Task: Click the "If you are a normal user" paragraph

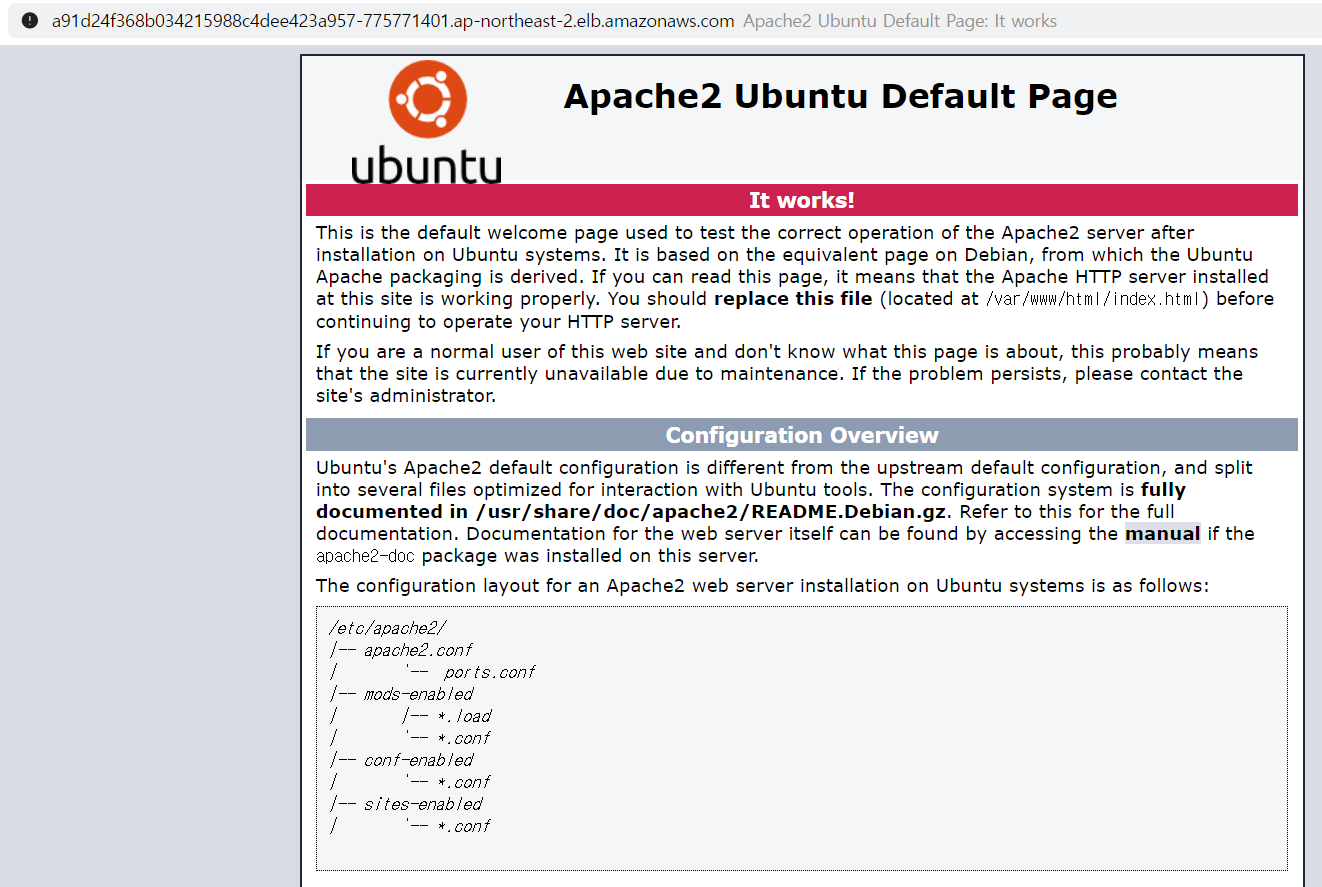Action: (x=787, y=374)
